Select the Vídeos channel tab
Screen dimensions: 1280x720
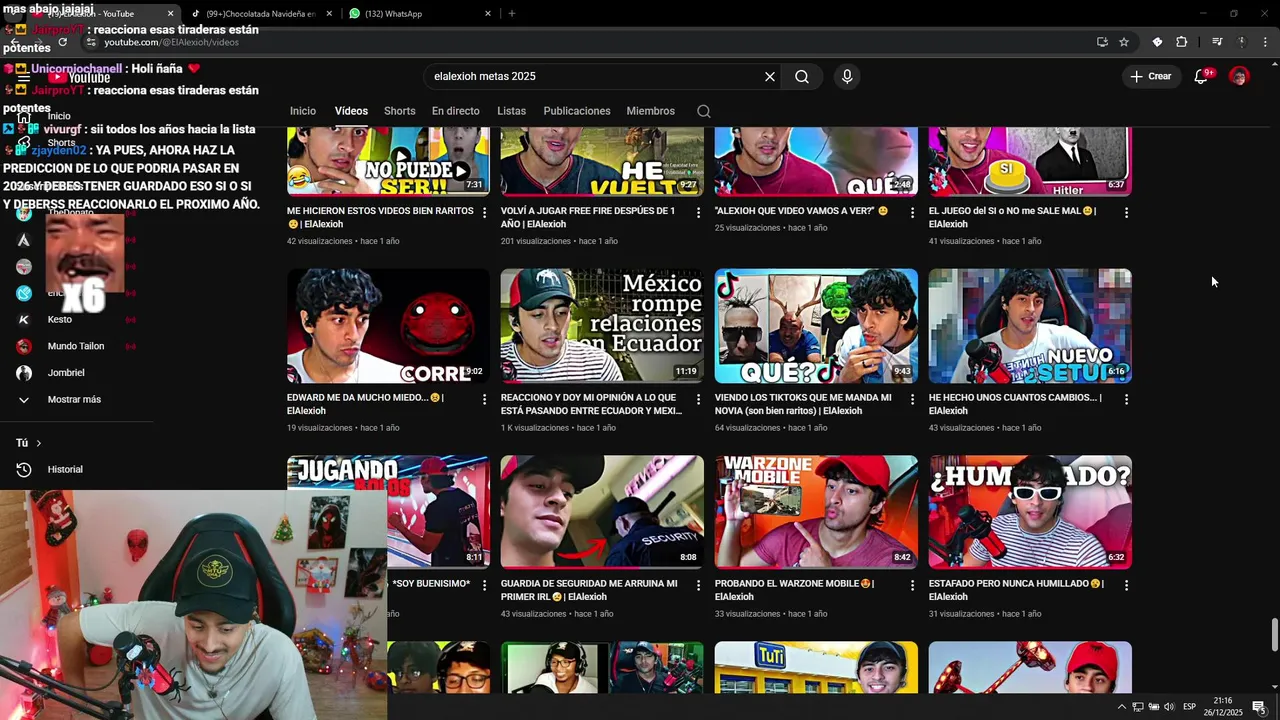coord(351,111)
